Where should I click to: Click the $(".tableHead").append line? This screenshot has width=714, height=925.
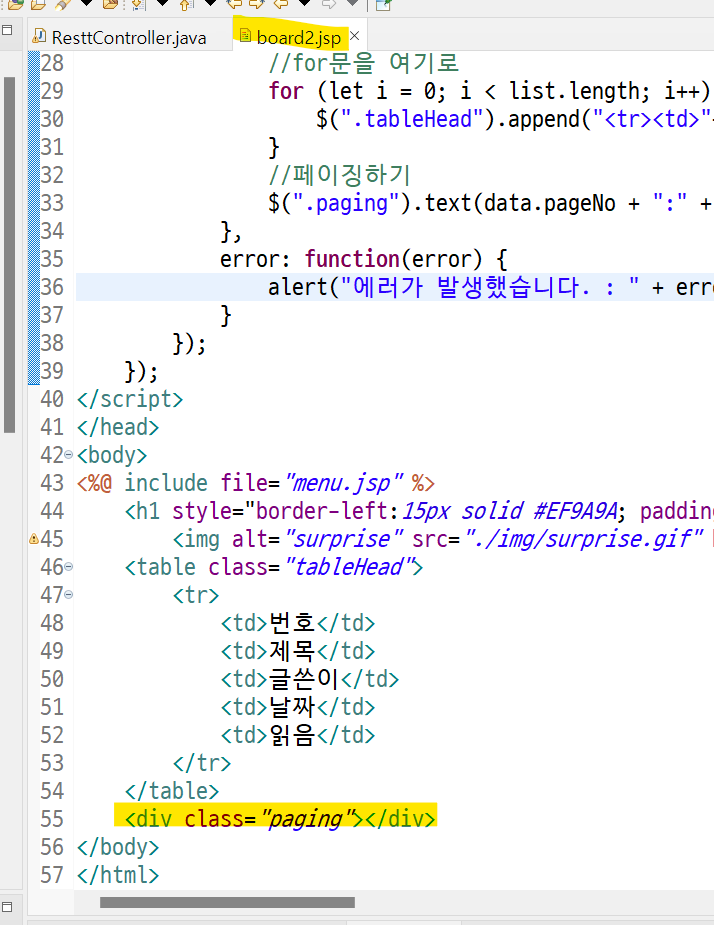(x=513, y=119)
